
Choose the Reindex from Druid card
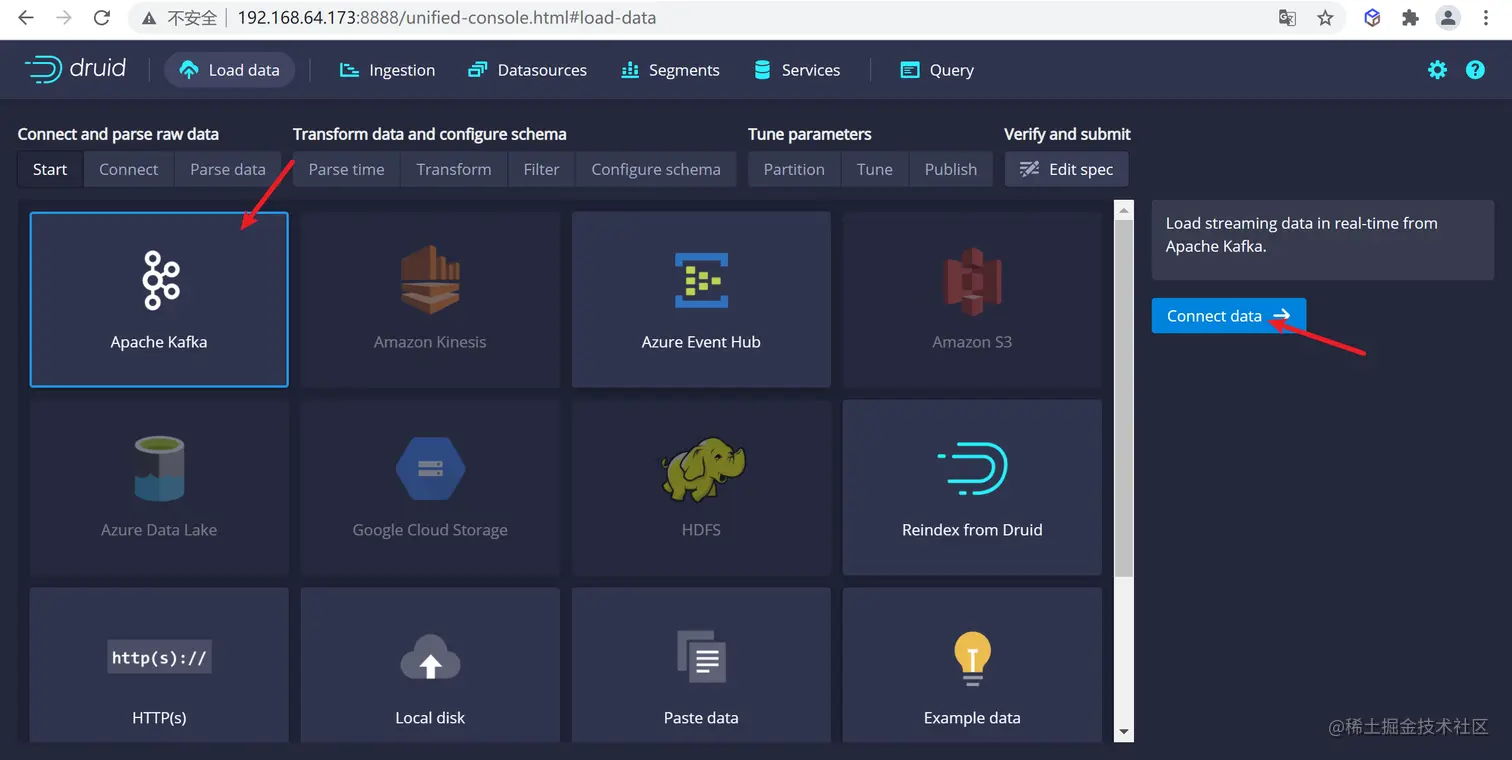(x=972, y=487)
